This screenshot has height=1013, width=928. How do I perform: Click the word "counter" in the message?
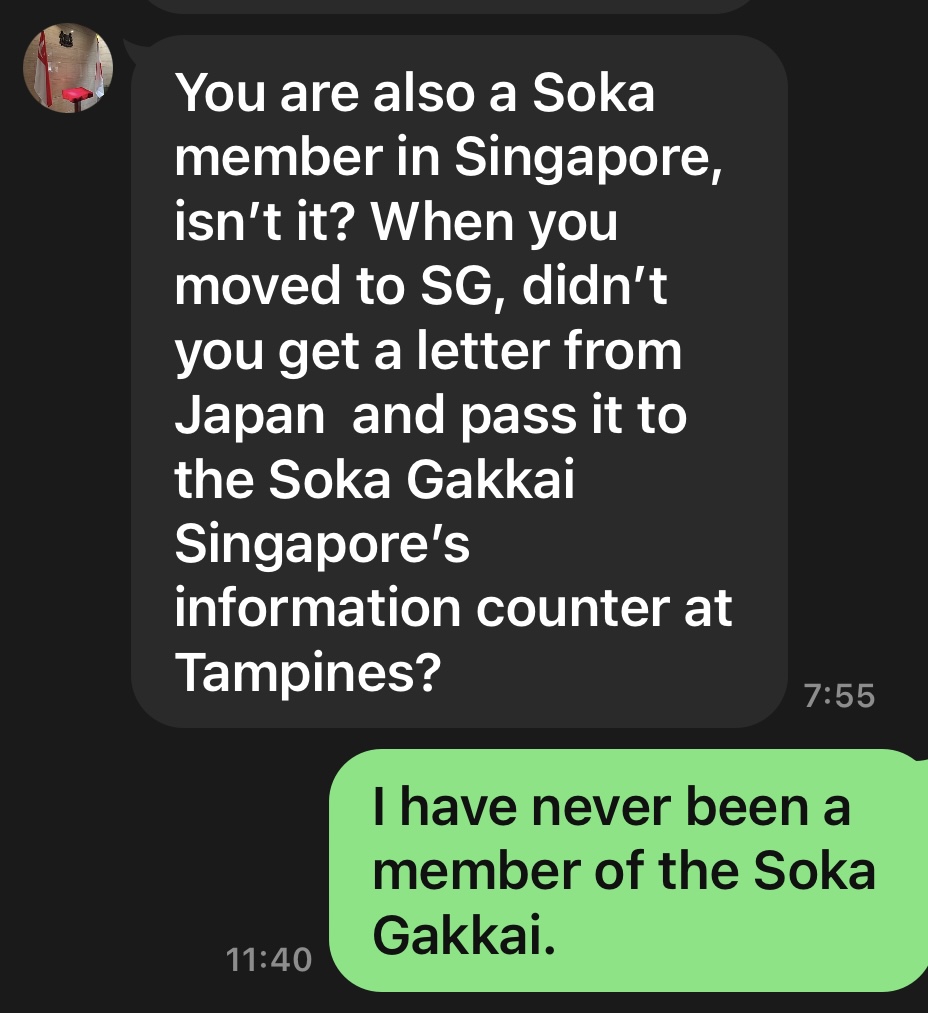574,609
